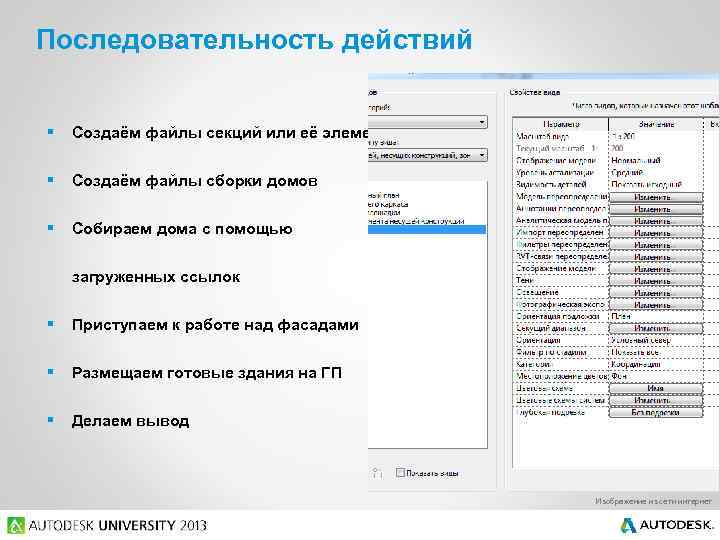Click bullet Приступаем к работе над фасадами

(x=215, y=325)
